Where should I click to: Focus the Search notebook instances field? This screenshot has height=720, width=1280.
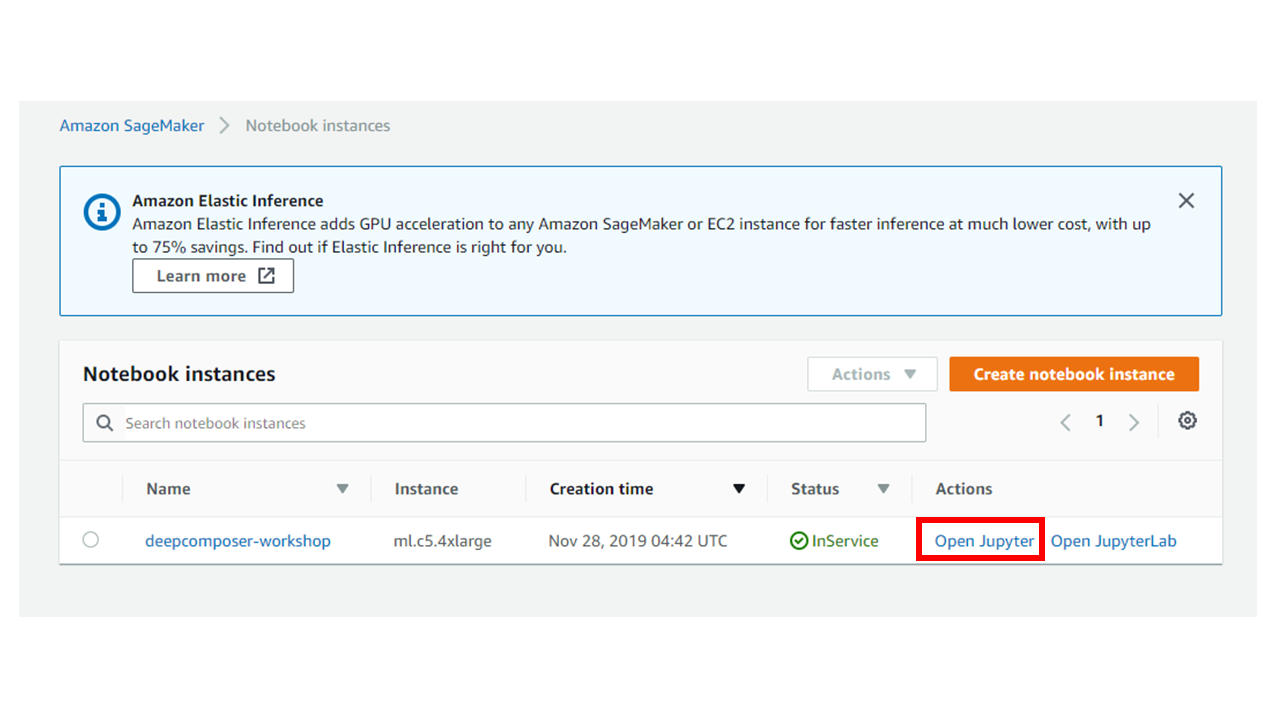pos(504,423)
